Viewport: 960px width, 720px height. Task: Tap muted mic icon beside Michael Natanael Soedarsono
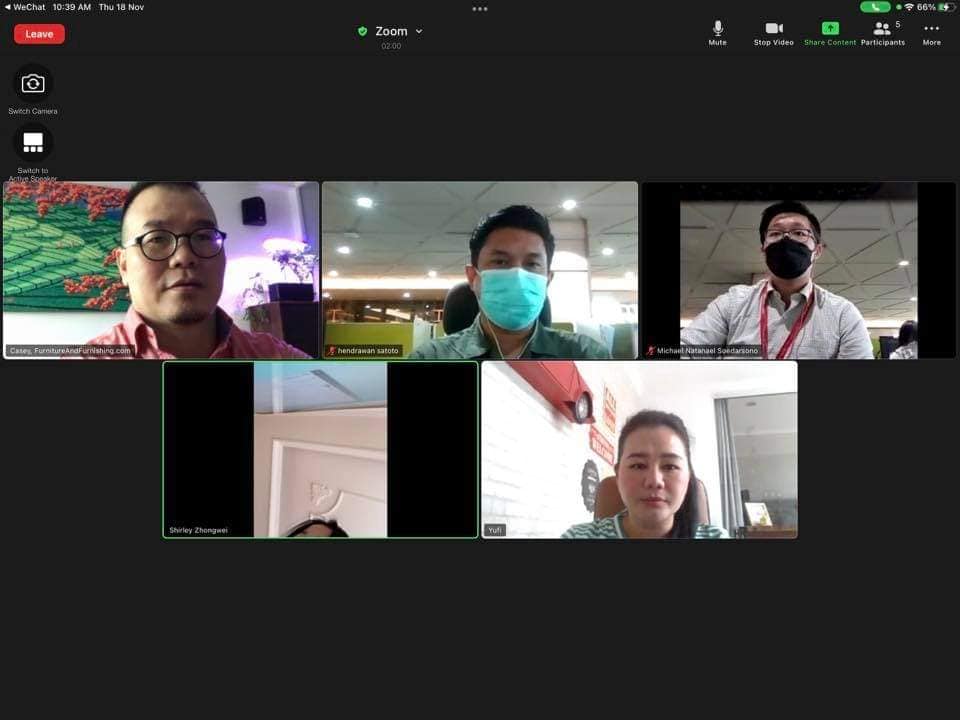coord(651,351)
